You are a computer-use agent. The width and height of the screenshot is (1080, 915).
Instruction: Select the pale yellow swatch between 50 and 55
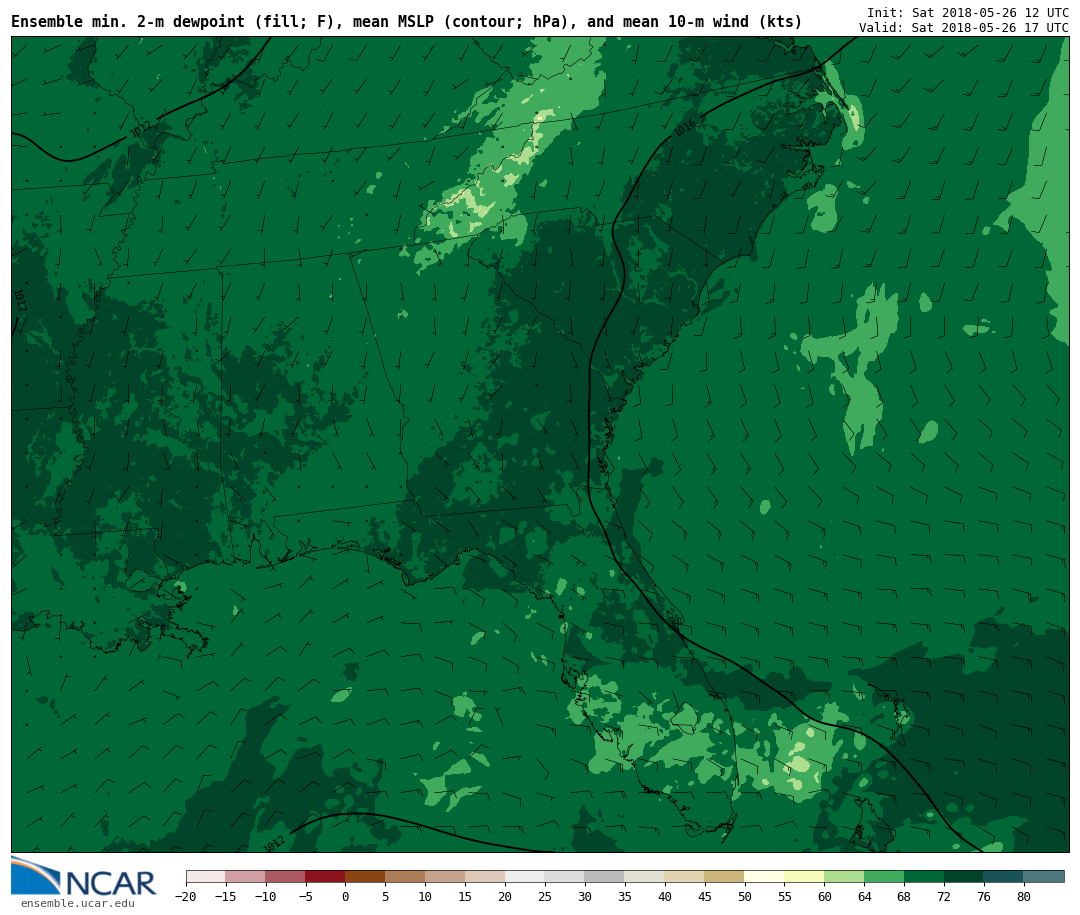click(x=764, y=877)
